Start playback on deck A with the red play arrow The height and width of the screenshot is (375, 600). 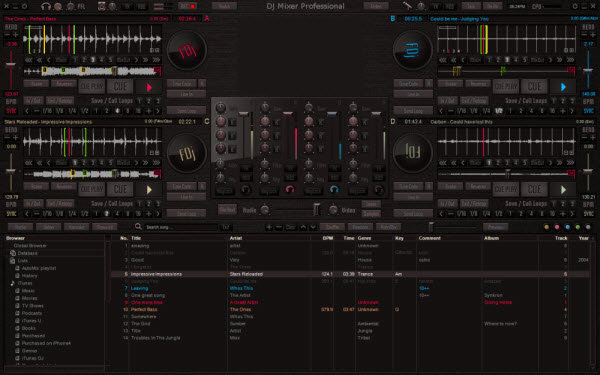click(149, 87)
